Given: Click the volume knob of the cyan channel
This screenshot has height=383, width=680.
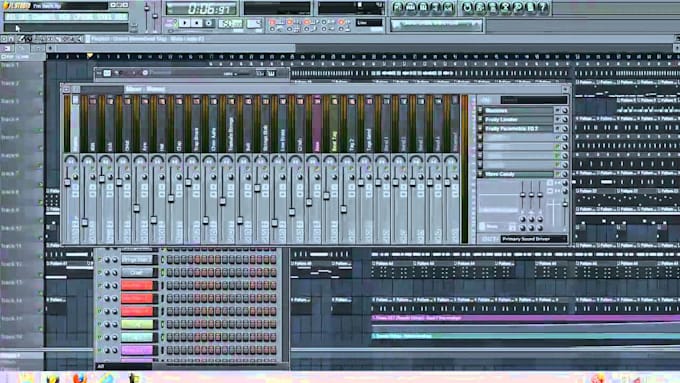Looking at the screenshot, I should (115, 337).
